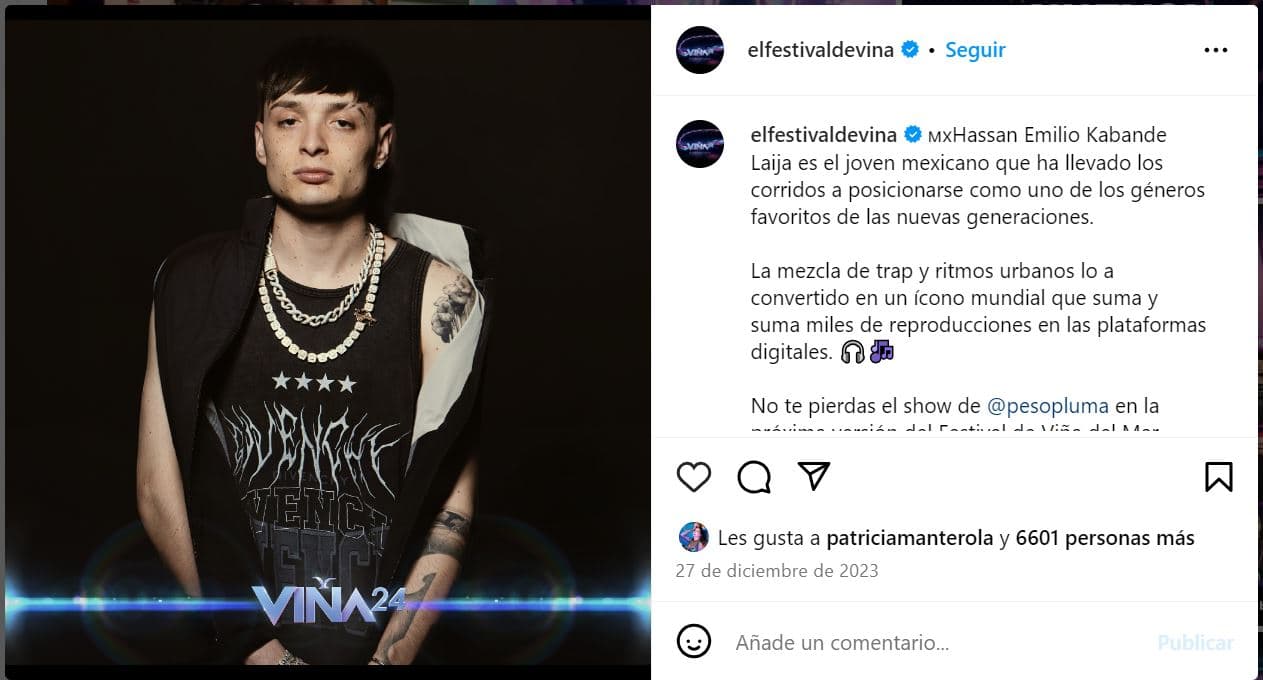Viewport: 1263px width, 680px height.
Task: Open the 27 de diciembre de 2023 timestamp
Action: [x=777, y=571]
